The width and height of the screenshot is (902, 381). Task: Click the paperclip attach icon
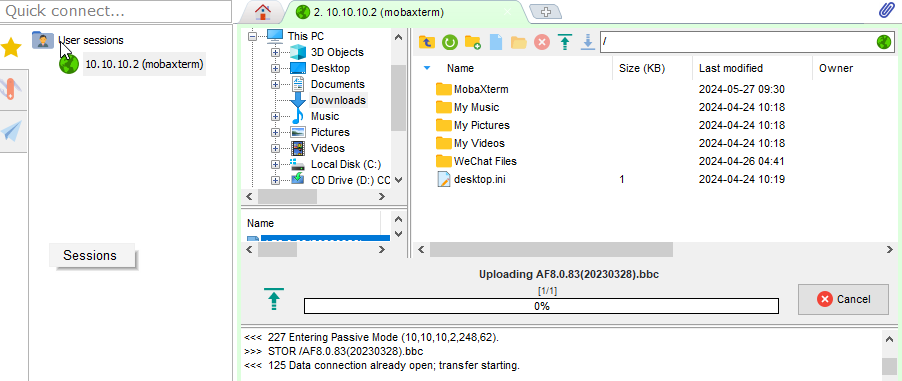[887, 11]
